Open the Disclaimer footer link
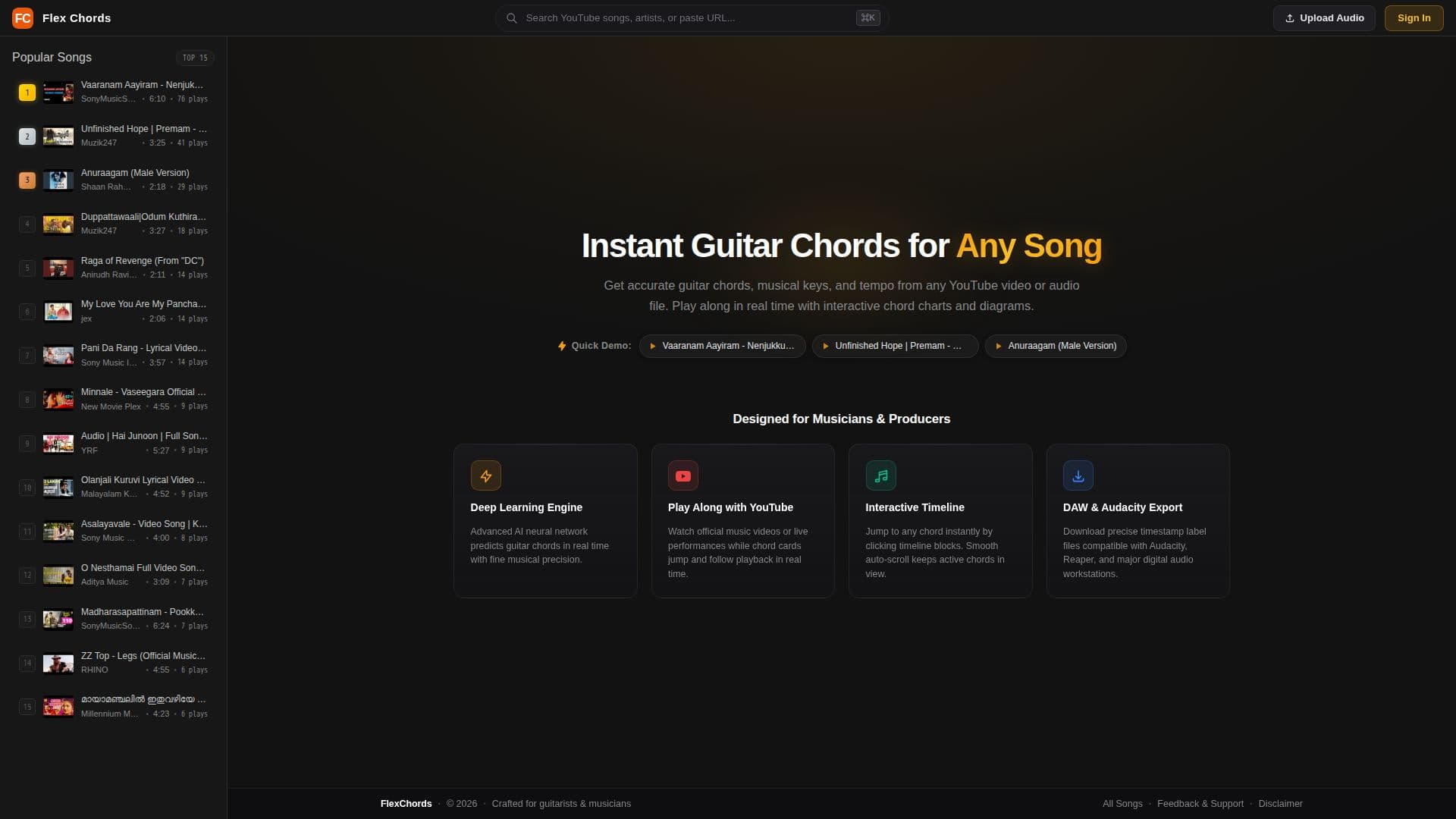The width and height of the screenshot is (1456, 819). pyautogui.click(x=1280, y=804)
